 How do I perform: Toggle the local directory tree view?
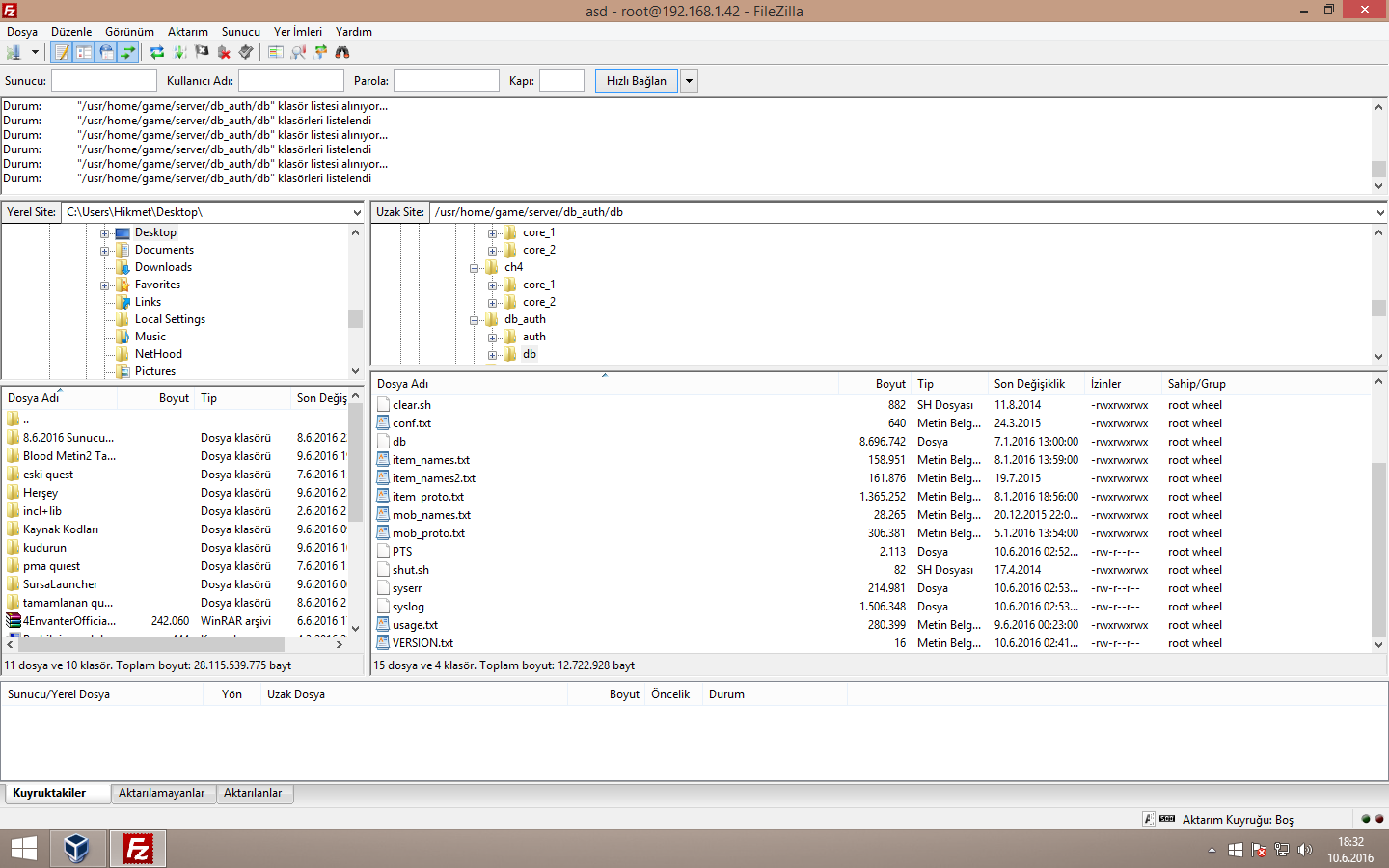tap(84, 52)
